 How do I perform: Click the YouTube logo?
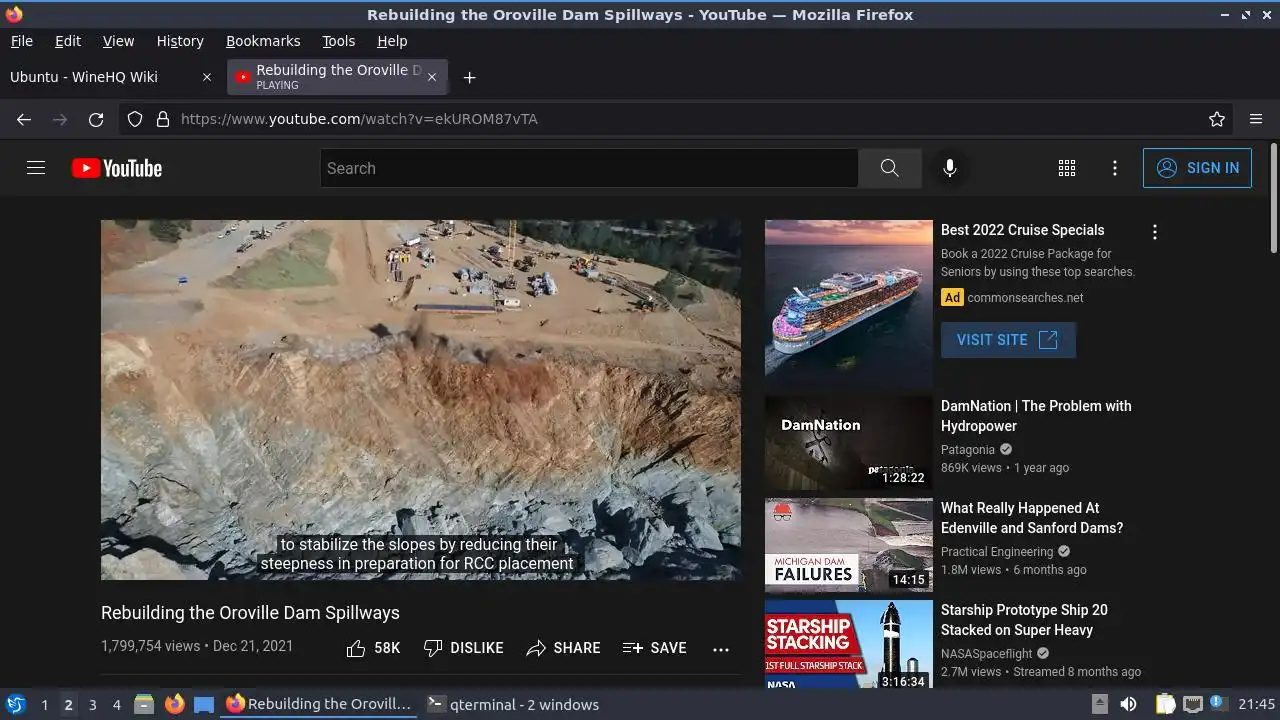click(117, 168)
